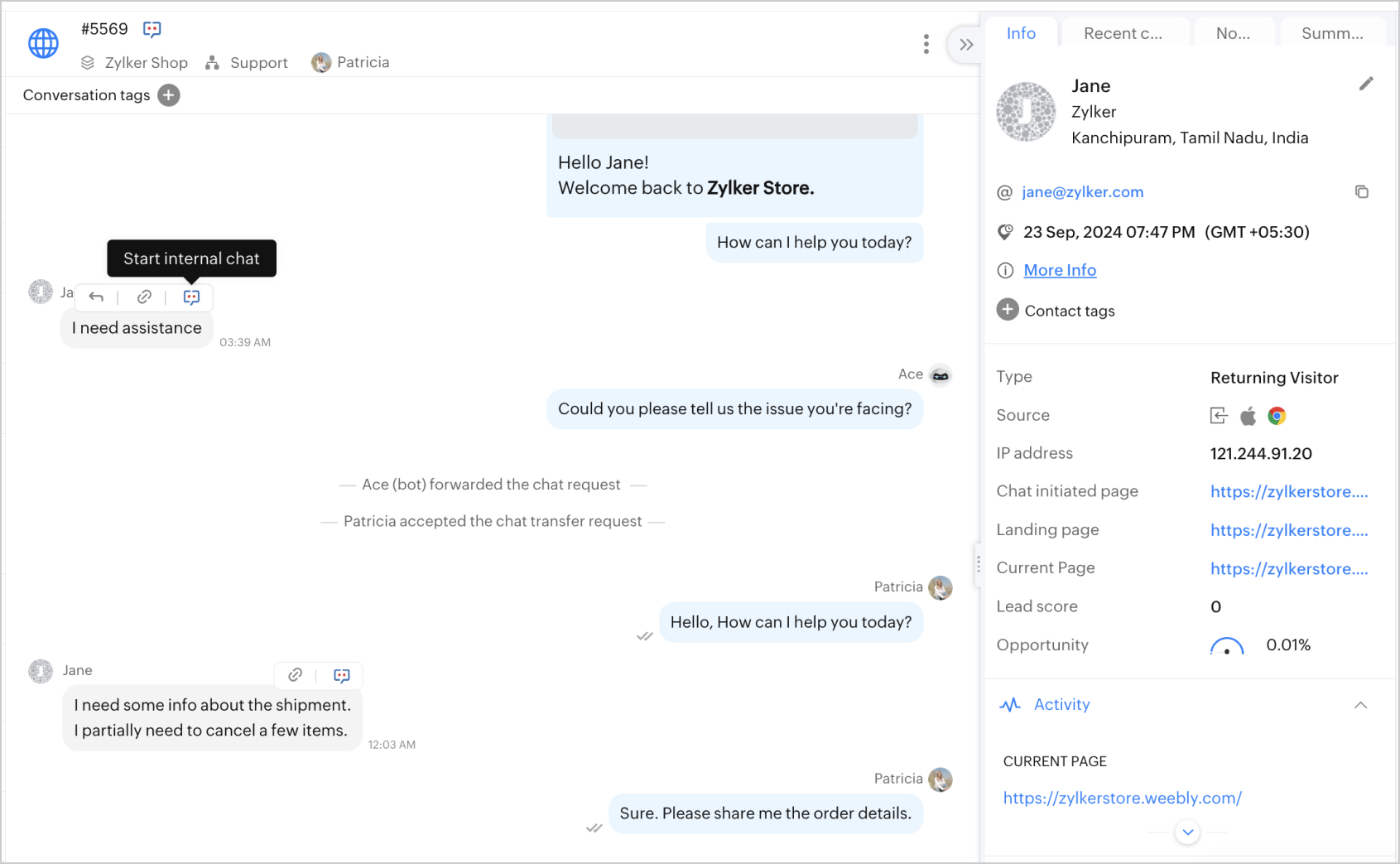Open the three-dot more options menu

tap(926, 44)
